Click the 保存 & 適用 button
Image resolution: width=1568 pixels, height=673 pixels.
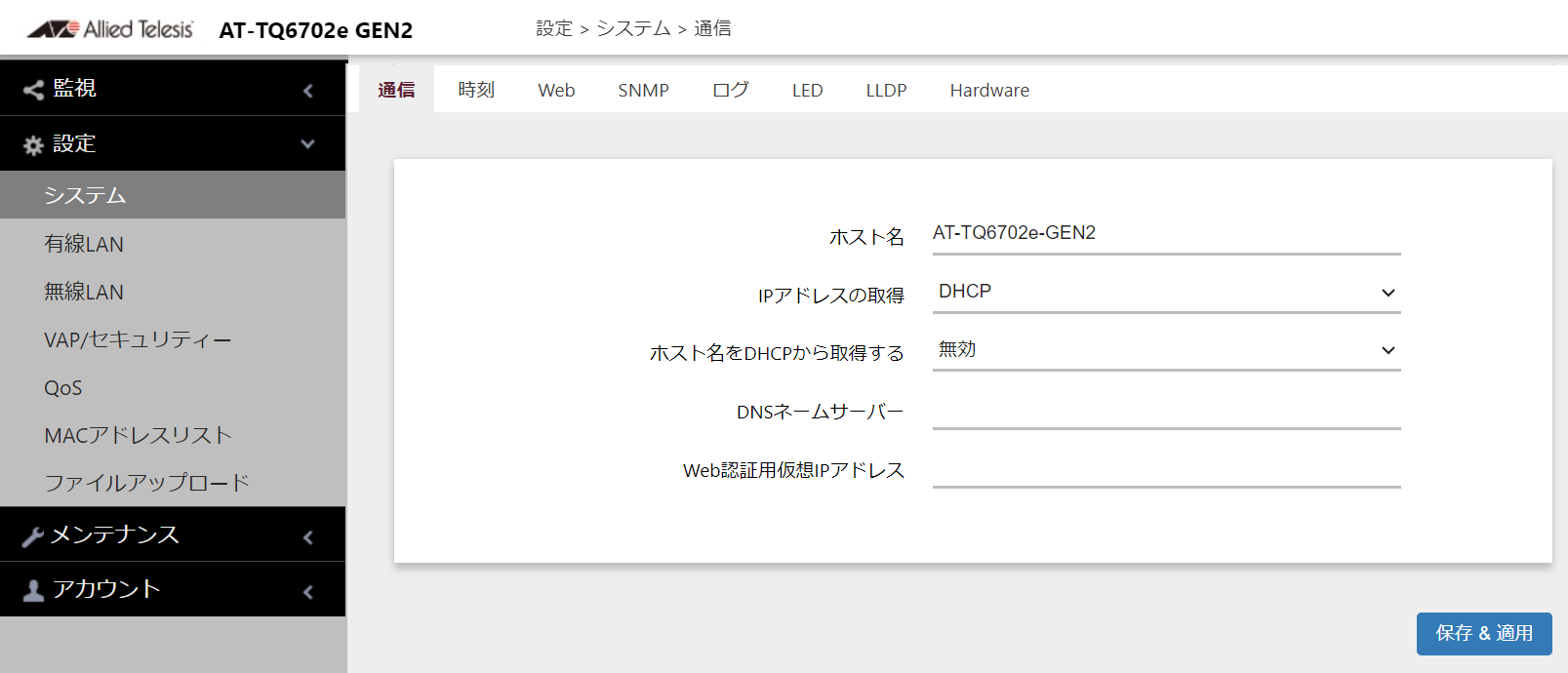(1484, 634)
